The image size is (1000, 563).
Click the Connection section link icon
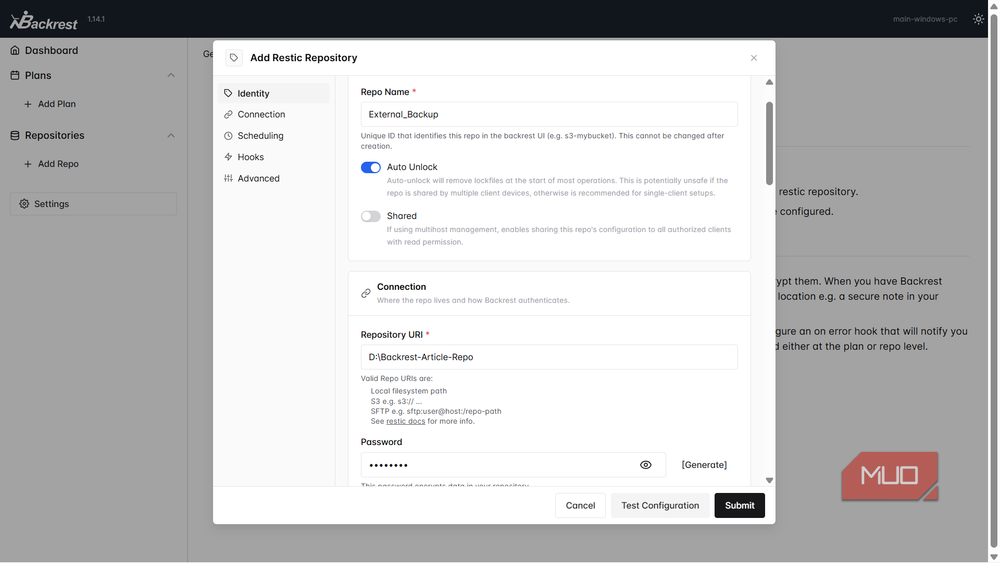[x=365, y=293]
